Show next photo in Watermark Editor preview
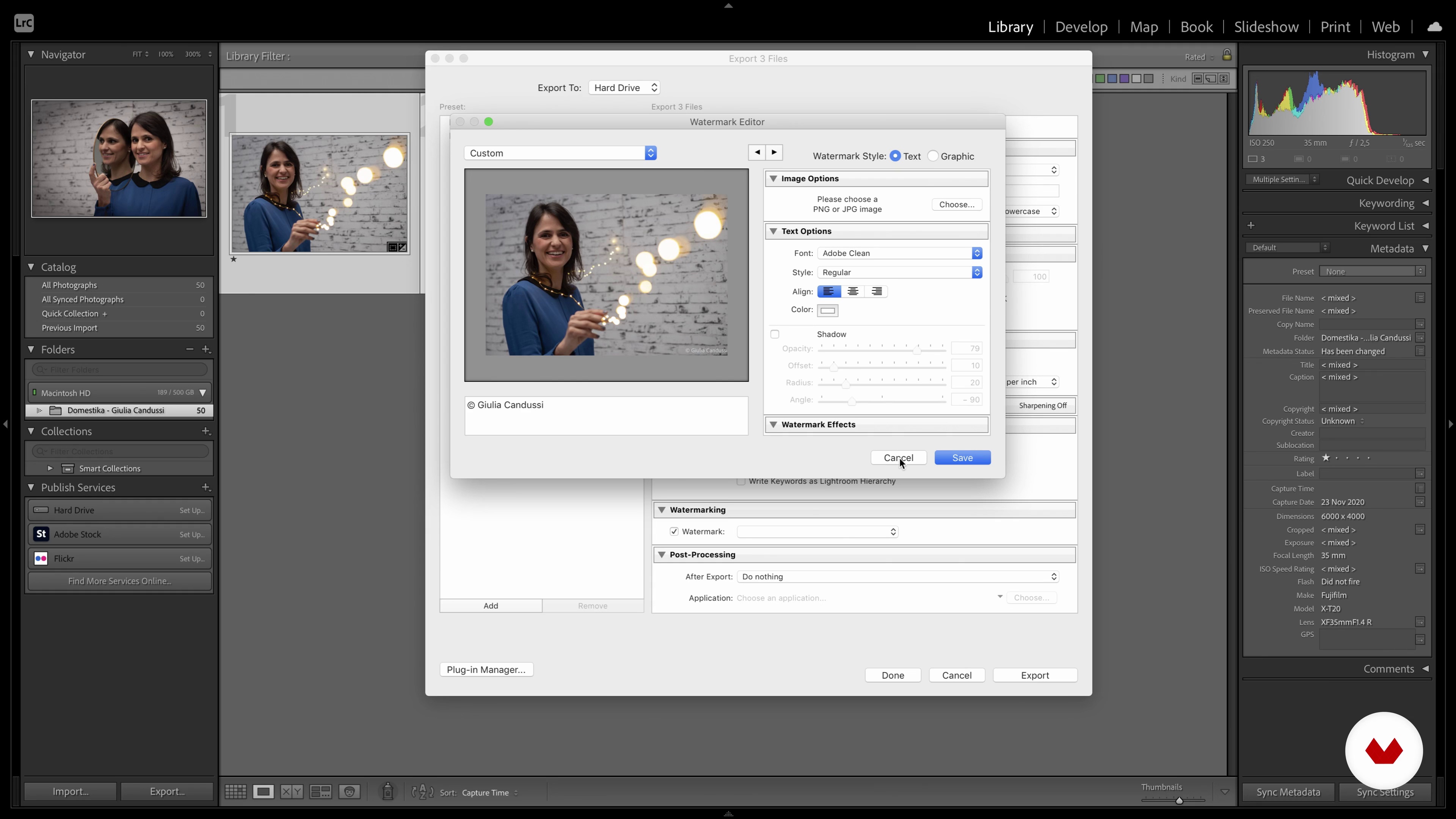 pyautogui.click(x=774, y=152)
